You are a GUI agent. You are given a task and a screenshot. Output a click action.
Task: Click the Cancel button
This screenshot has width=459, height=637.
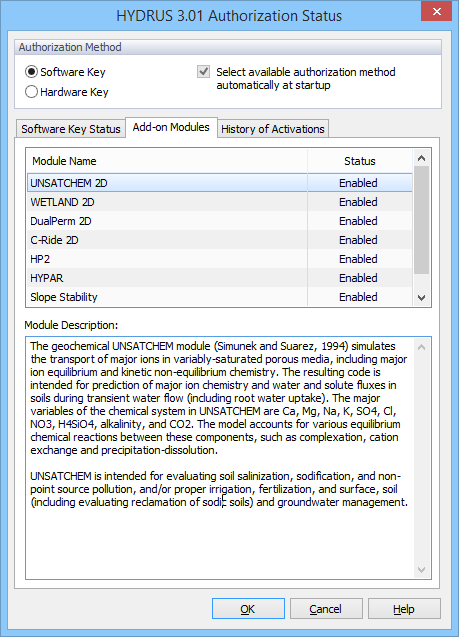(x=325, y=609)
